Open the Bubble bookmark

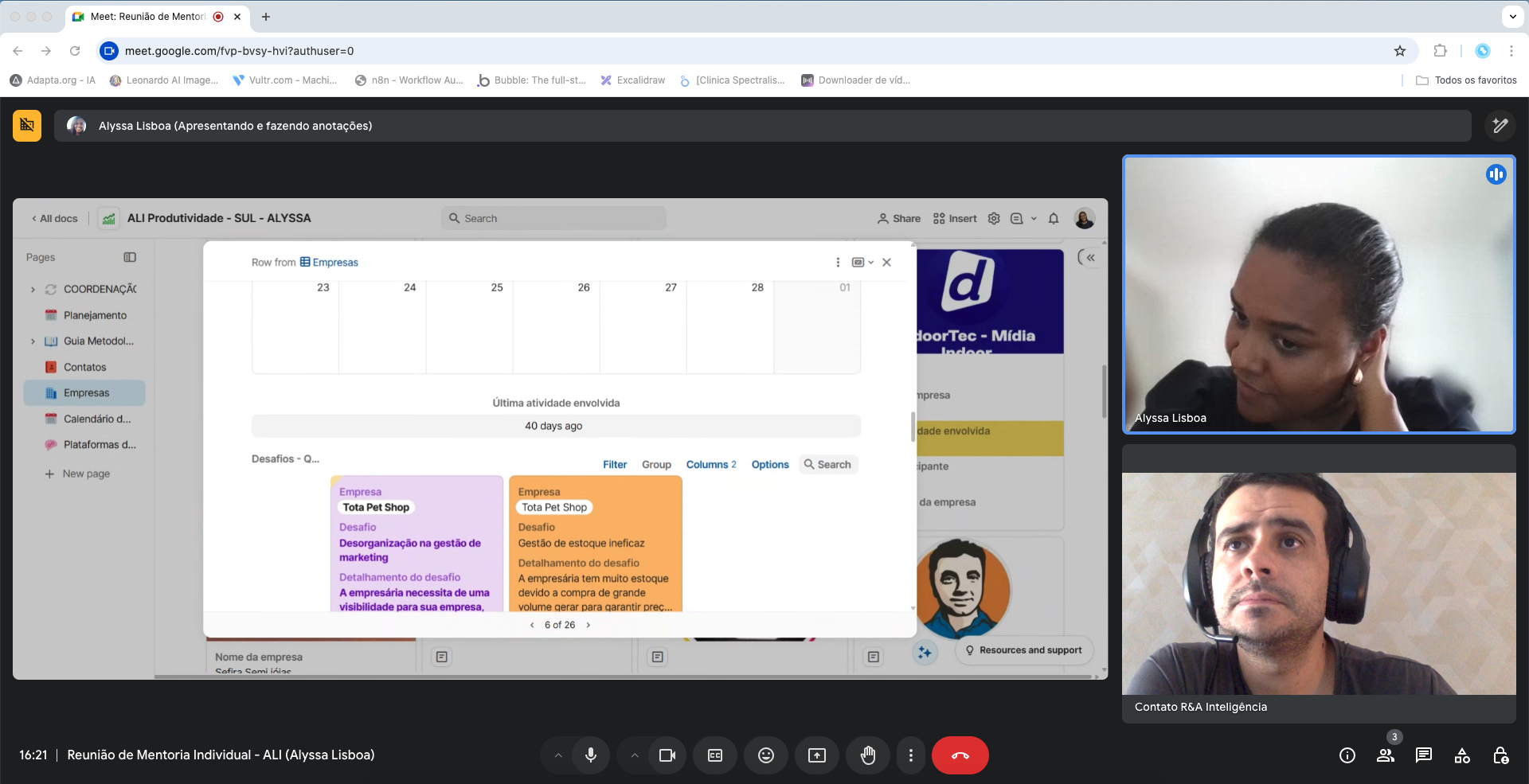point(531,80)
